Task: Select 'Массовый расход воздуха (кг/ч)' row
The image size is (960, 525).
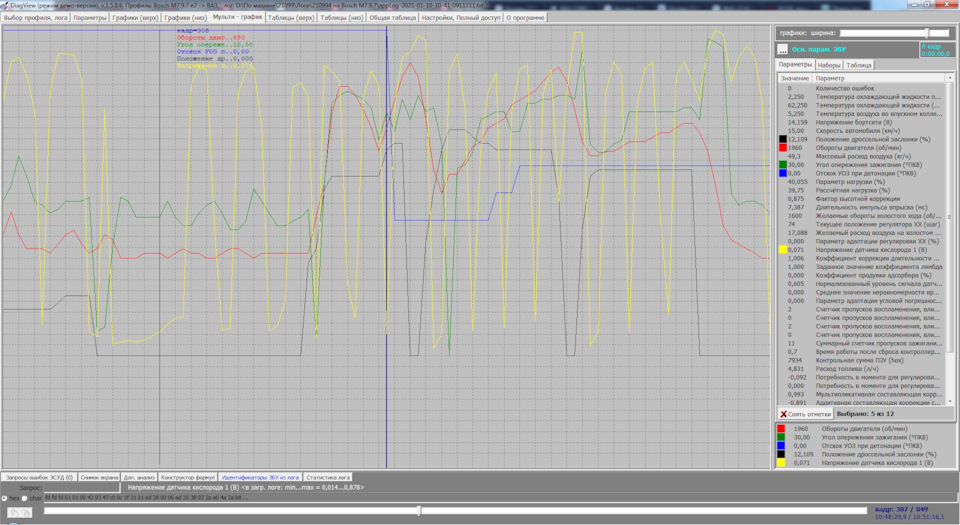Action: point(862,156)
